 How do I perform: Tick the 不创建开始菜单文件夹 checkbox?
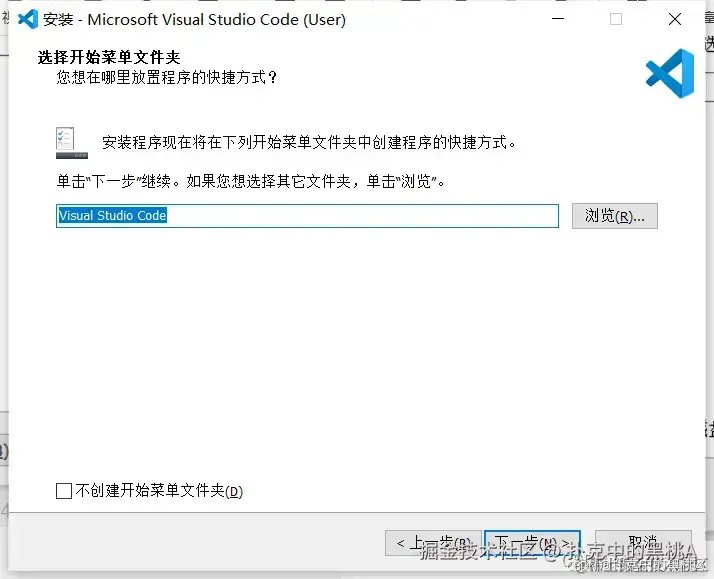coord(64,491)
